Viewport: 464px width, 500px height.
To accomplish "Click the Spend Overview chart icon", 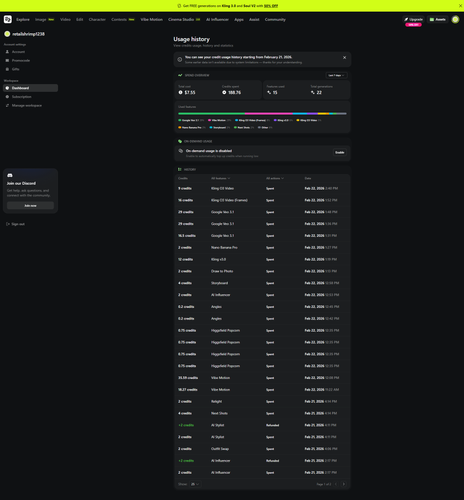I will (180, 75).
